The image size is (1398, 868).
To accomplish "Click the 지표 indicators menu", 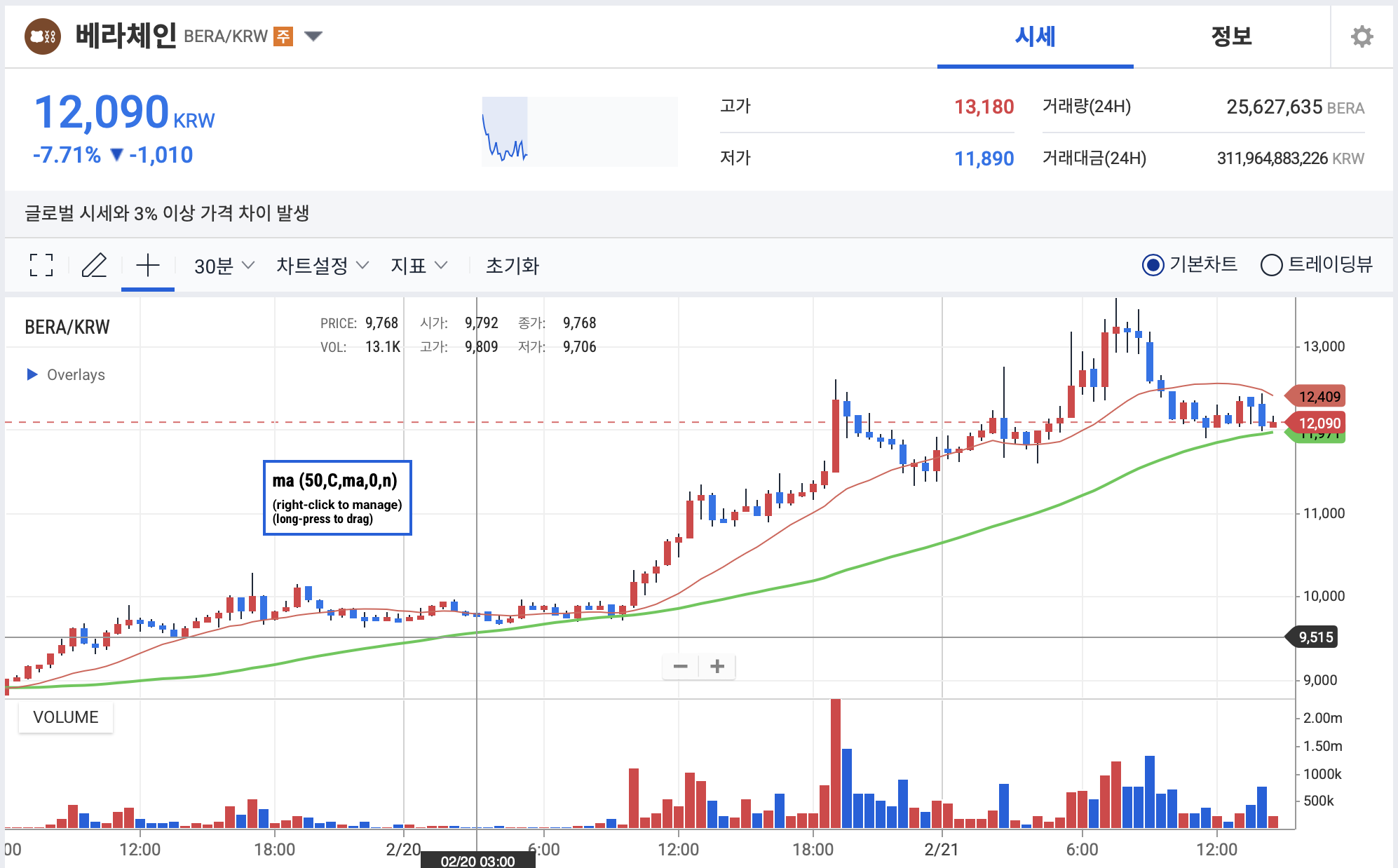I will click(419, 265).
